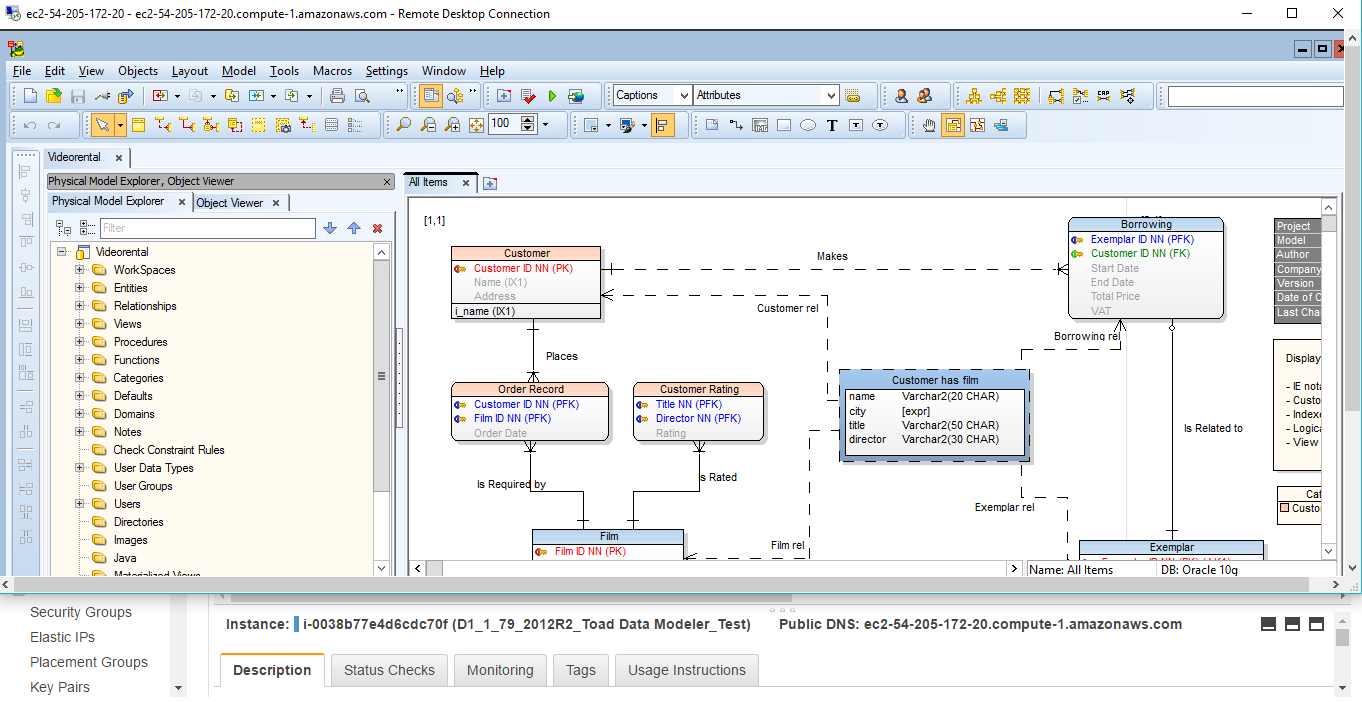
Task: Activate the hand pan tool
Action: (x=929, y=125)
